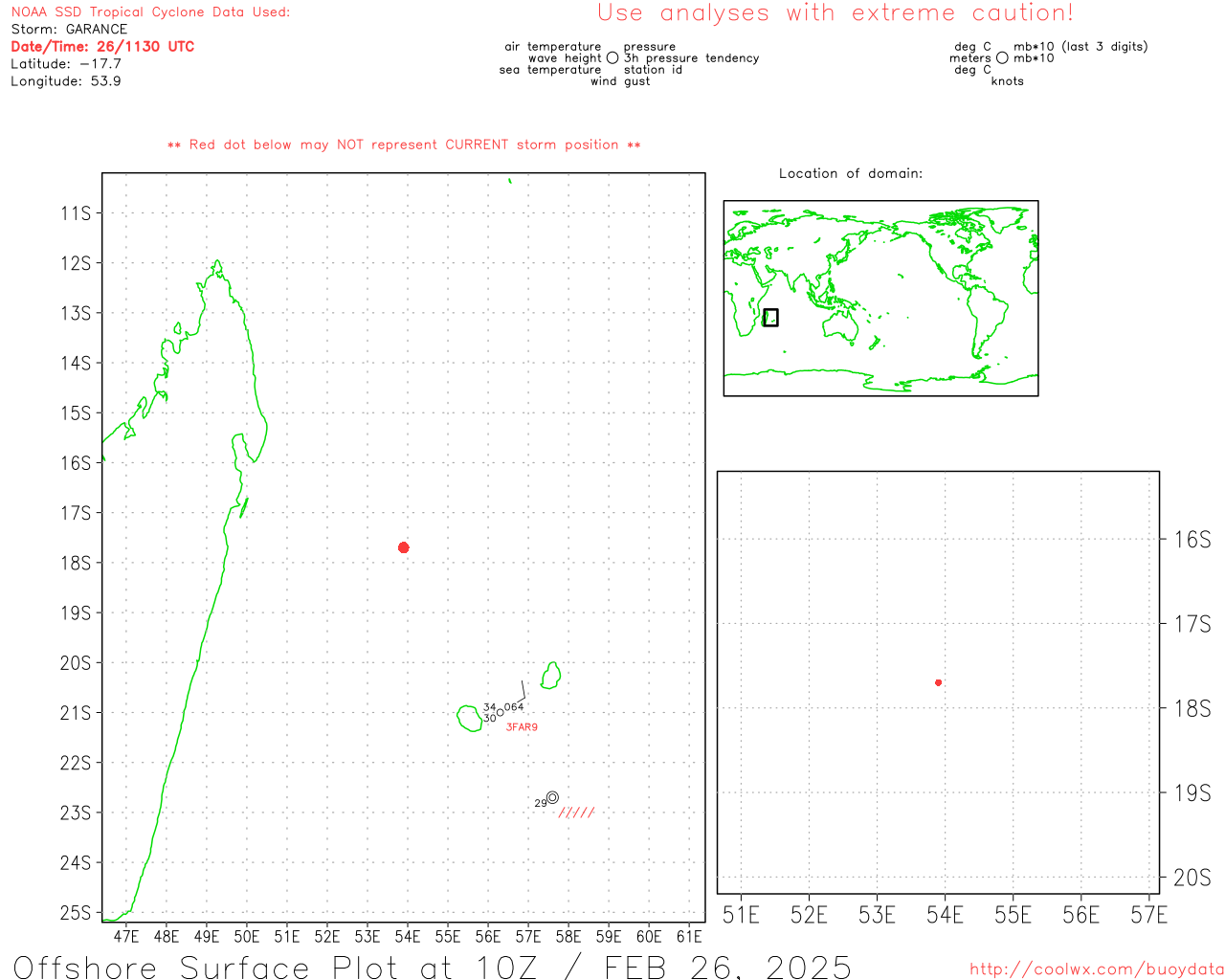Screen dimensions: 1225x980
Task: Click the station circle near Reunion Island
Action: tap(500, 712)
